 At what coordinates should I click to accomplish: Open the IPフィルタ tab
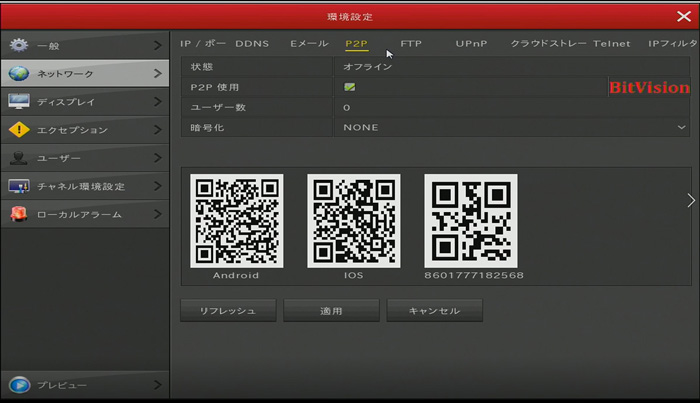[x=672, y=44]
